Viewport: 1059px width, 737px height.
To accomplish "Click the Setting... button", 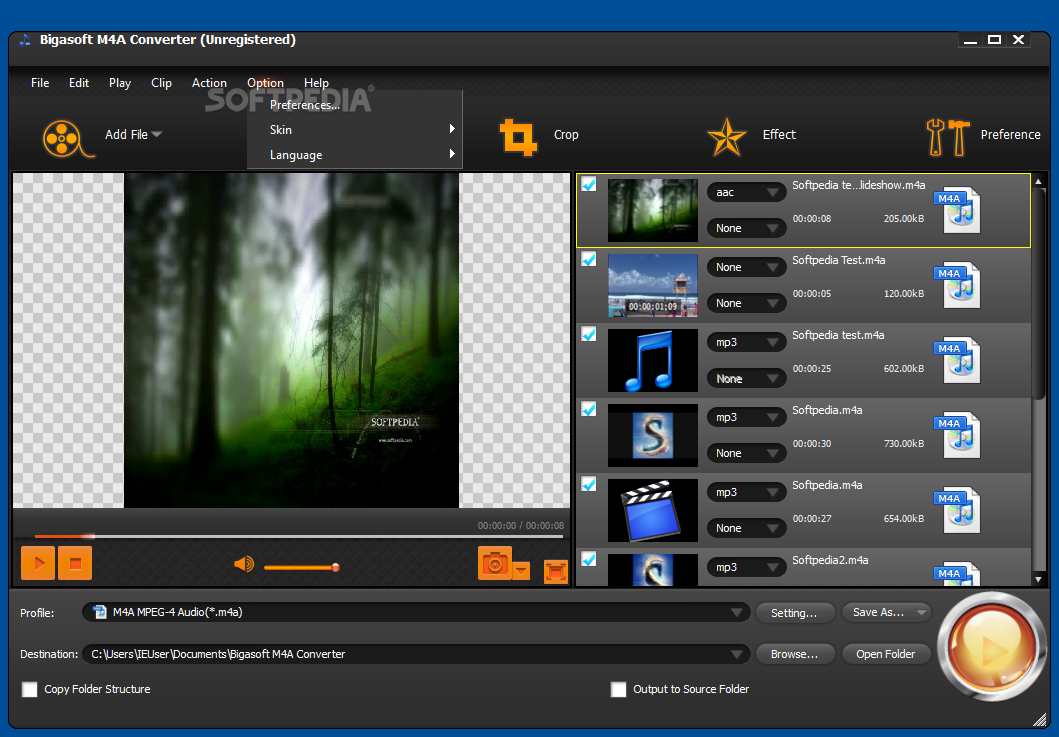I will [794, 613].
